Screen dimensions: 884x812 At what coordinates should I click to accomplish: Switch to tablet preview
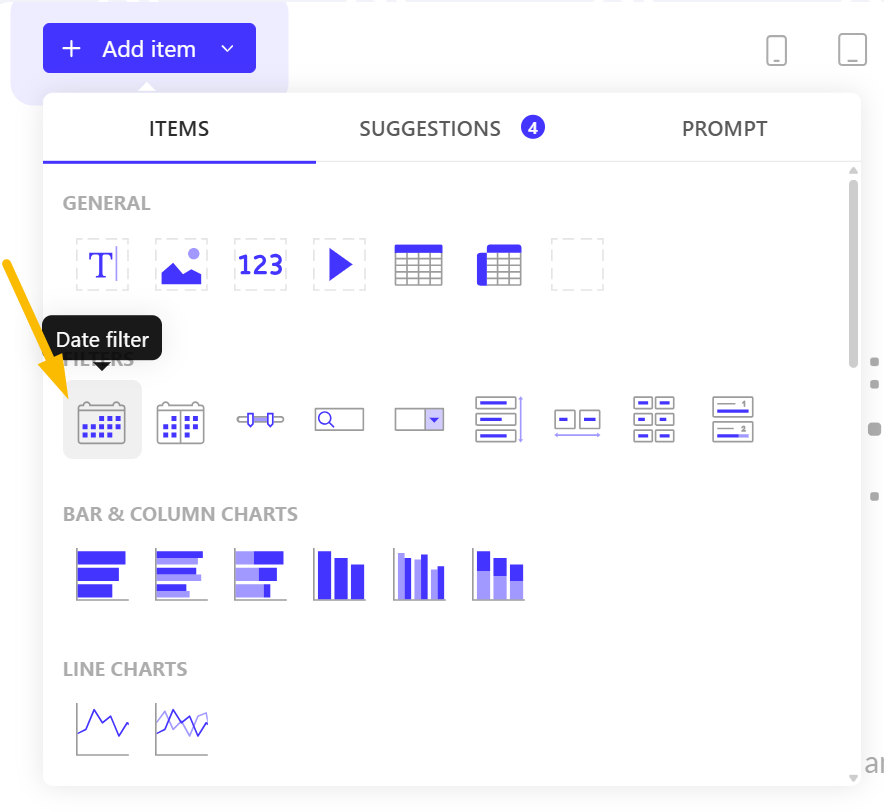(x=852, y=50)
